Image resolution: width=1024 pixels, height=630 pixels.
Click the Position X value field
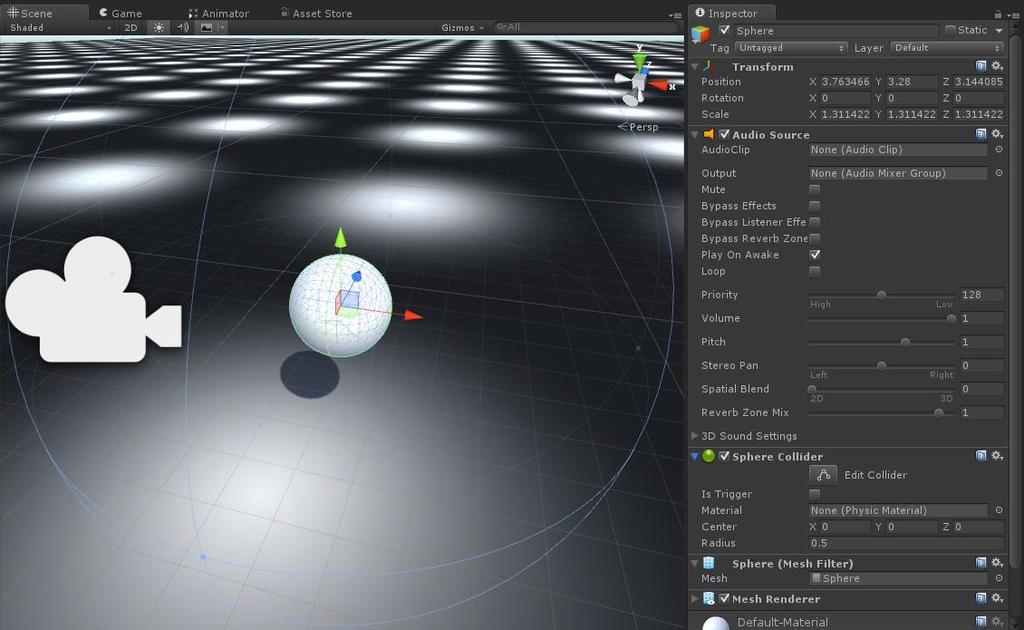coord(846,82)
